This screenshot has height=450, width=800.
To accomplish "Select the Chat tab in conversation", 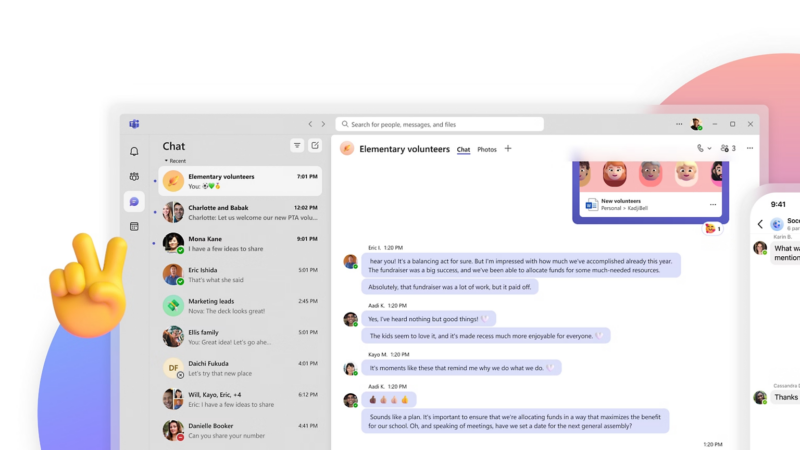I will tap(464, 150).
